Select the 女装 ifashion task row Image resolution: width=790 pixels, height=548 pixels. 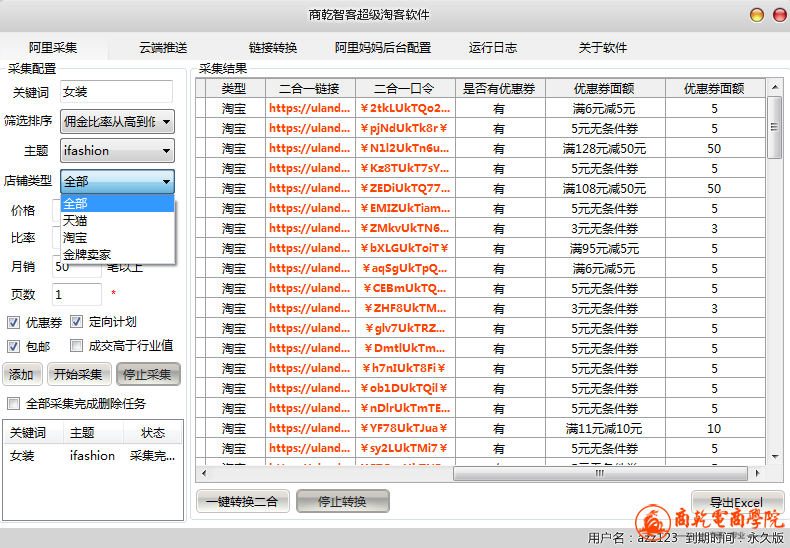pyautogui.click(x=93, y=455)
